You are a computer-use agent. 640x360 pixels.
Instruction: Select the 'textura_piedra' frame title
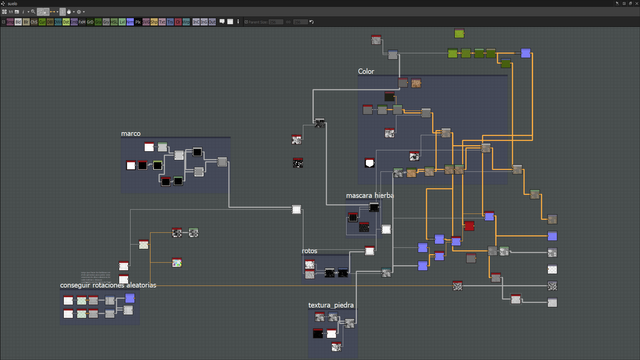tap(331, 305)
